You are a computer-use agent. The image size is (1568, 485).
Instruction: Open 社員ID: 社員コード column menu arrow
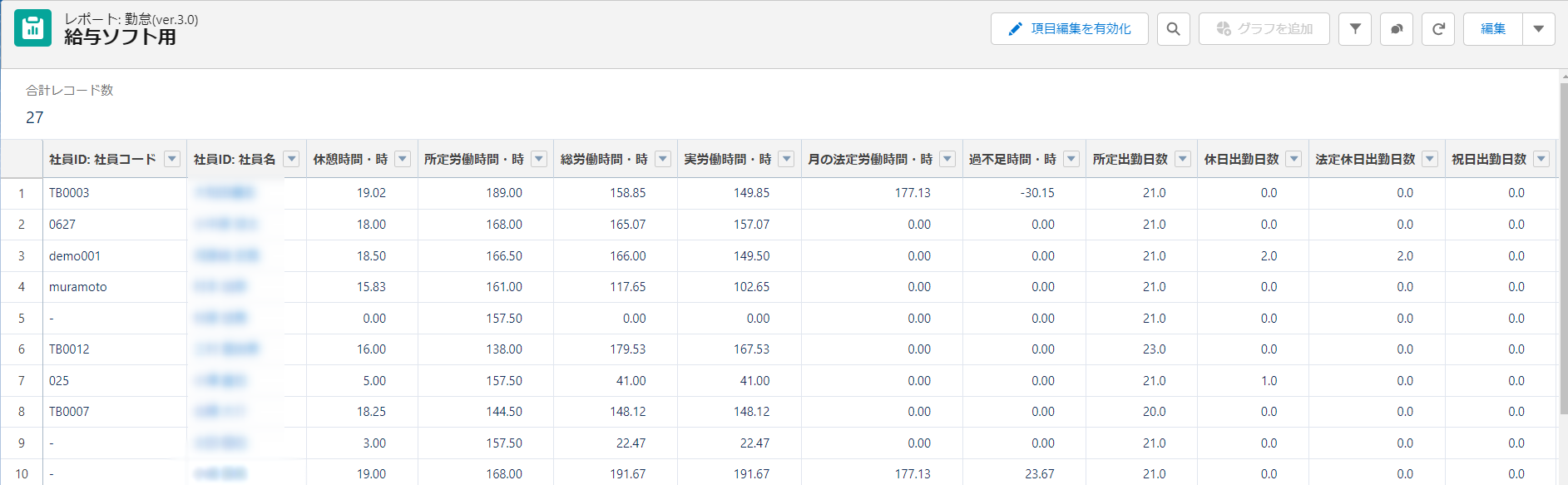point(172,159)
